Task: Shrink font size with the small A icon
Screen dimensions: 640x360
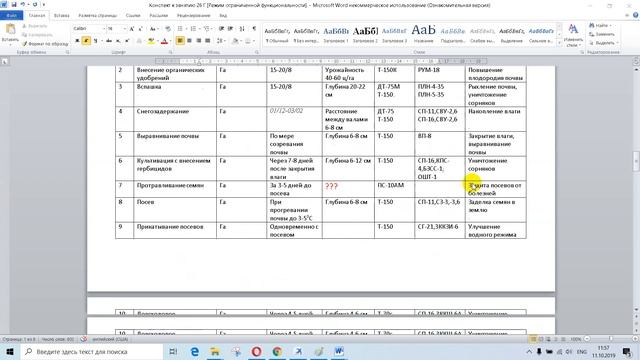Action: (x=140, y=29)
